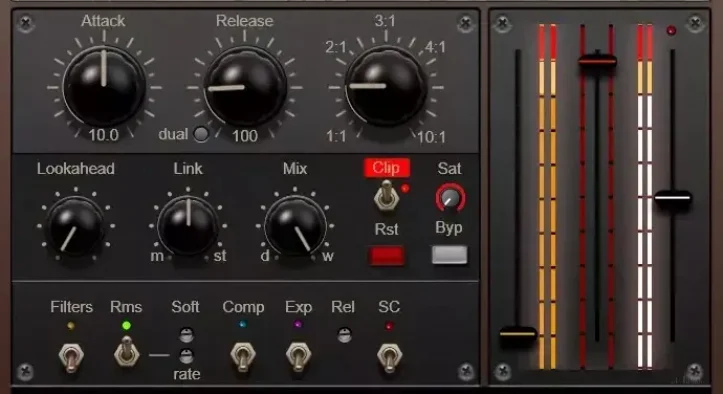723x394 pixels.
Task: Click the Soft trim screw
Action: click(186, 334)
